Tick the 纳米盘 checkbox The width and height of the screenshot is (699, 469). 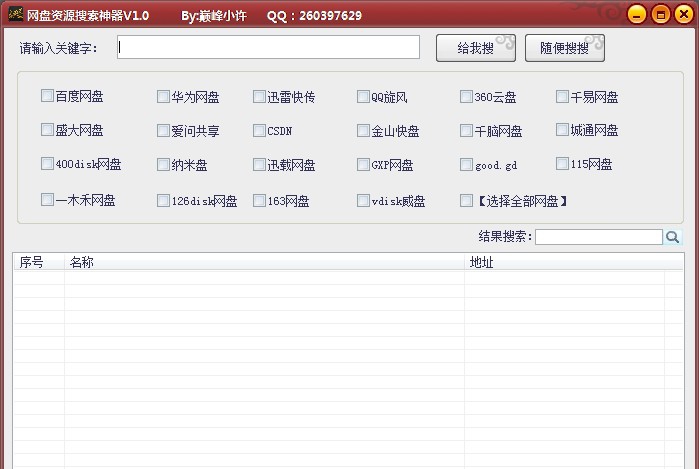tap(163, 165)
